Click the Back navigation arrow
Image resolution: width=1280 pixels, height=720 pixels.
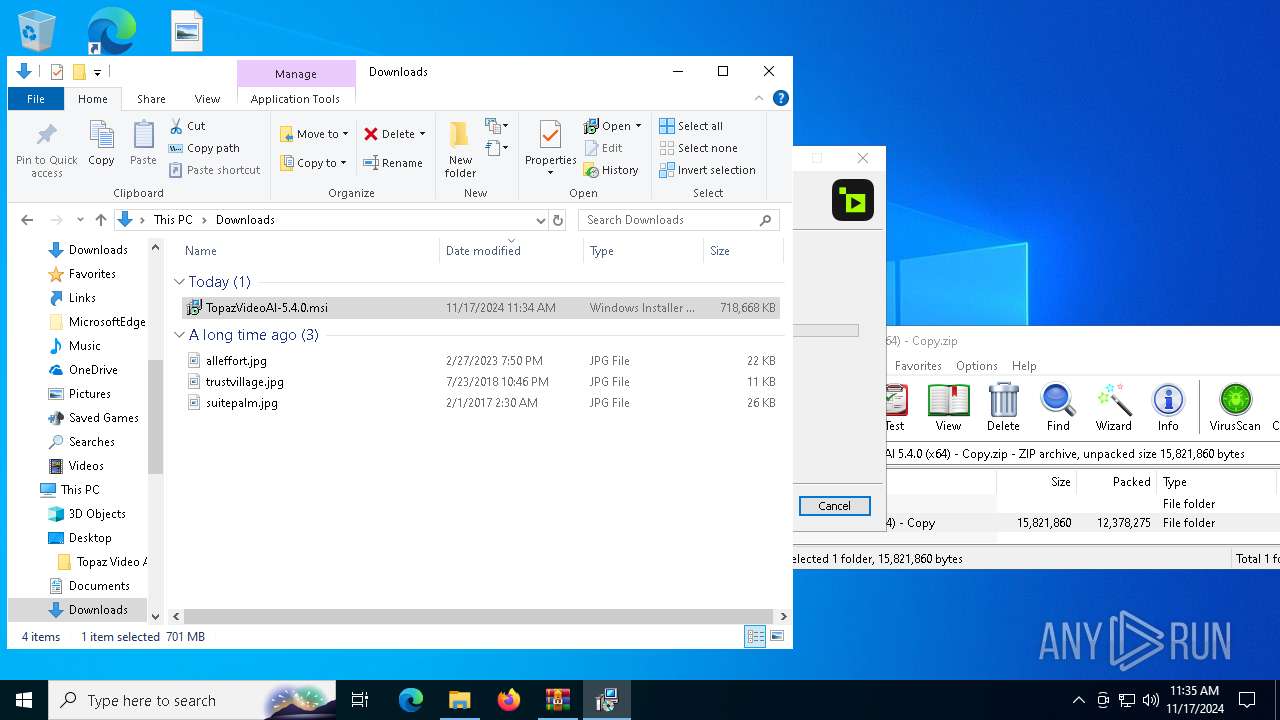(x=27, y=220)
